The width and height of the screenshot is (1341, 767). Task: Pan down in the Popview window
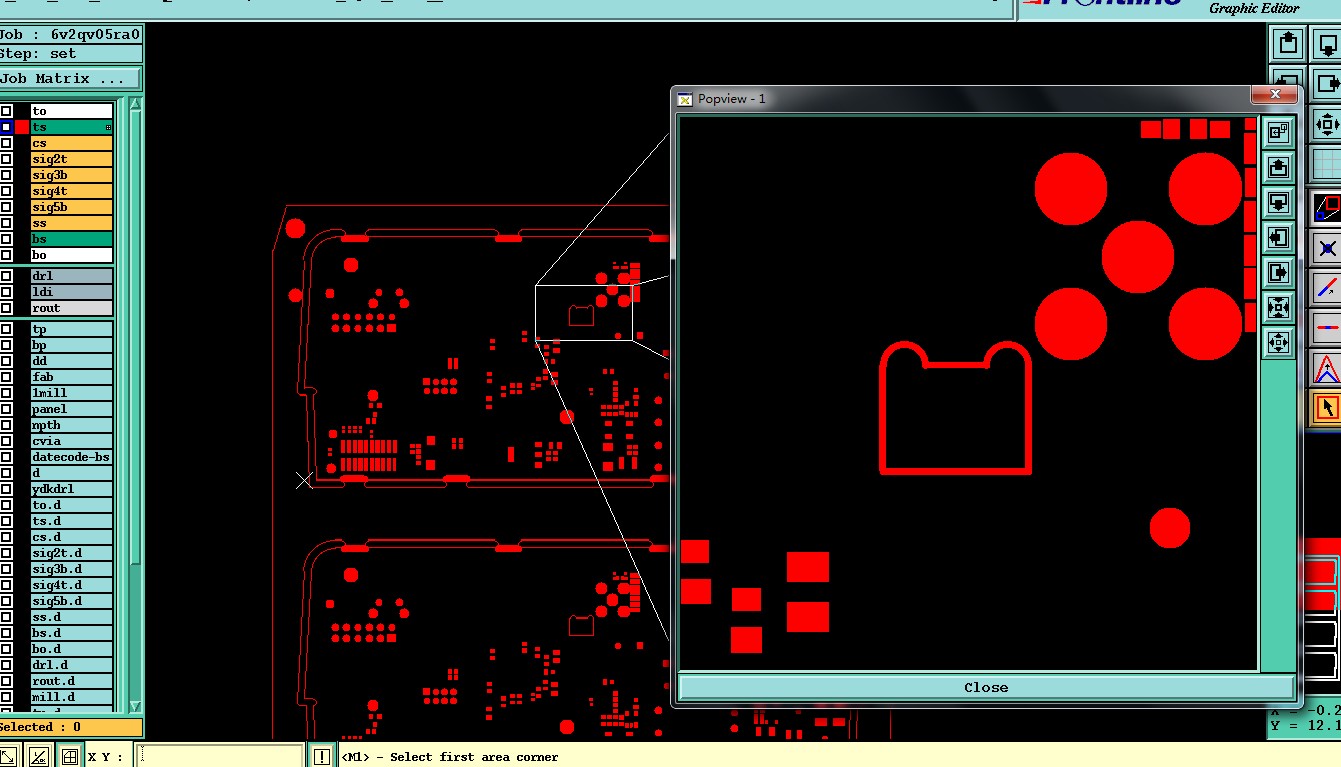[1278, 201]
